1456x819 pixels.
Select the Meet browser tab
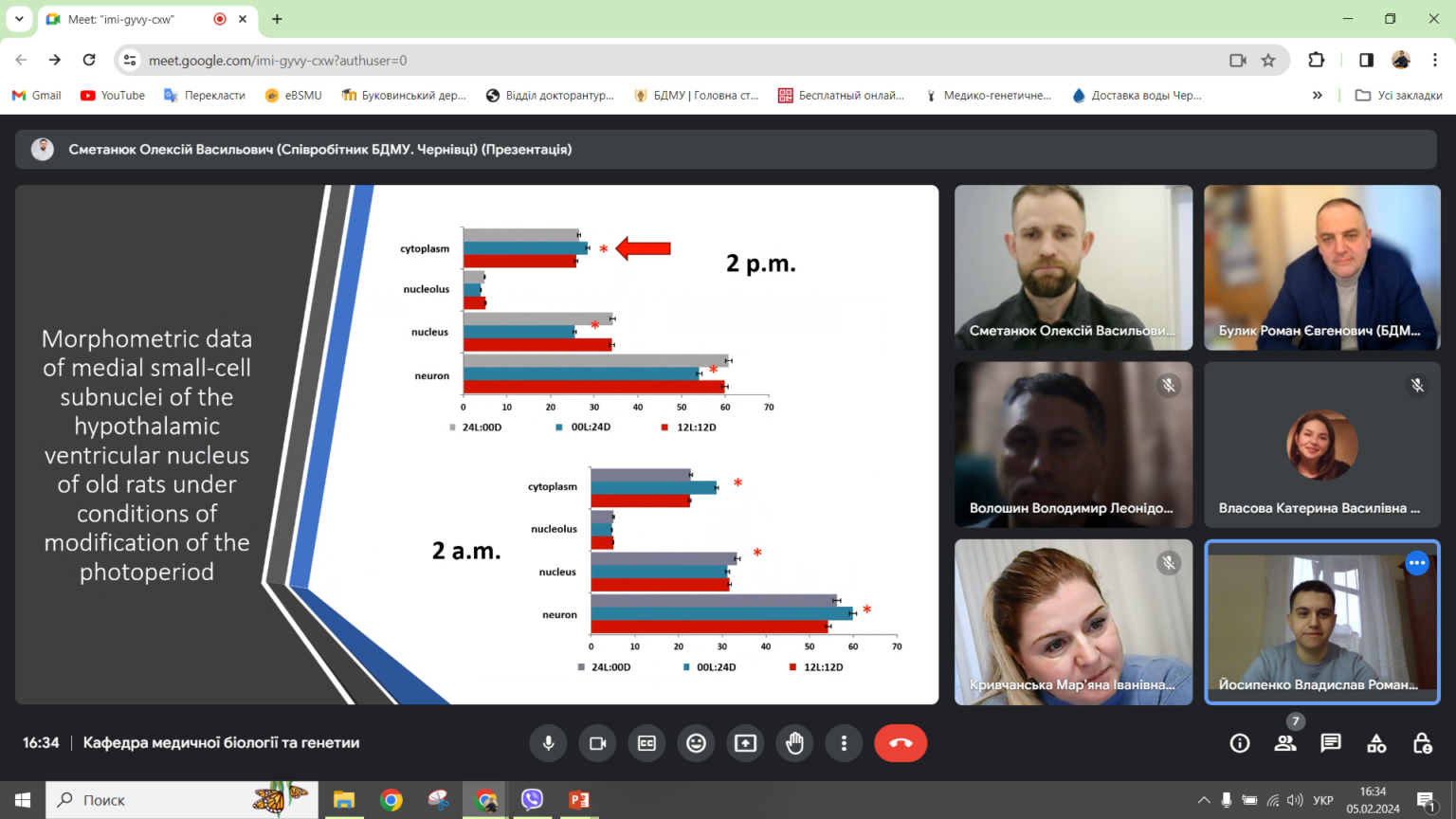[133, 19]
